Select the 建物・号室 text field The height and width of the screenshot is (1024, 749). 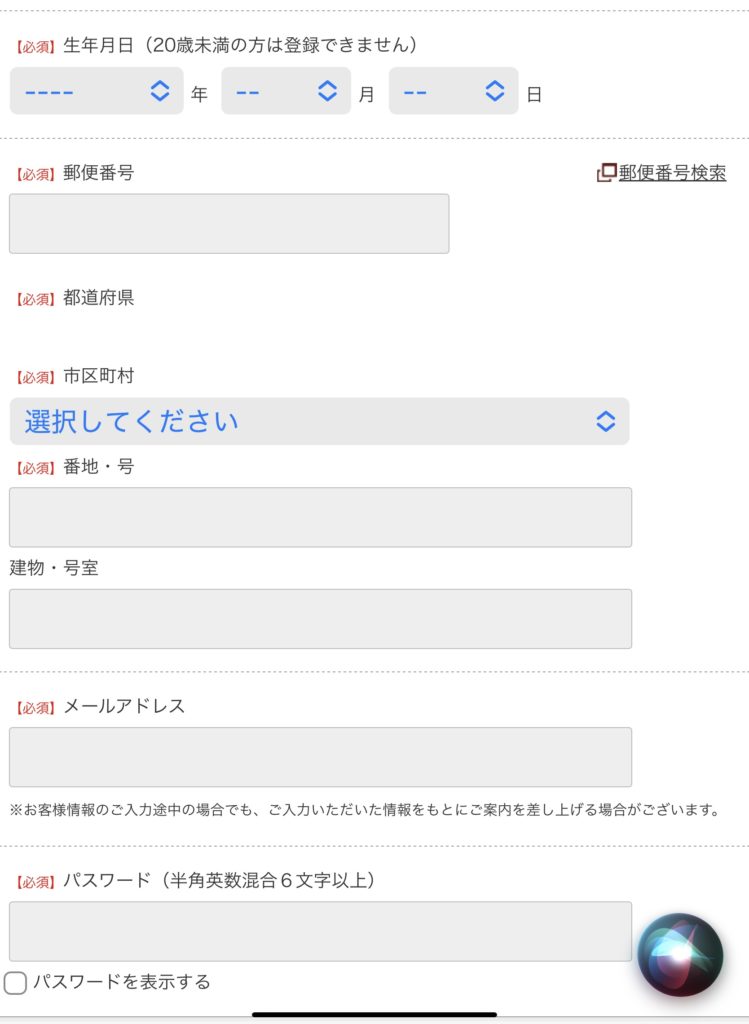pos(320,619)
